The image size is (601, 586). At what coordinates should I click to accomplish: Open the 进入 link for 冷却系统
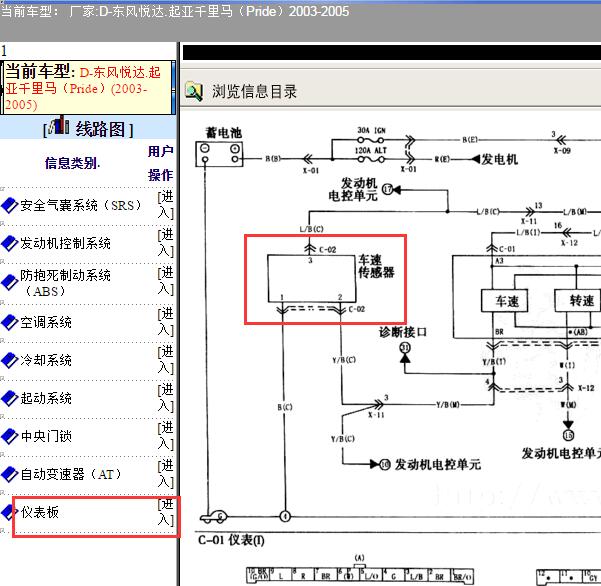(166, 360)
